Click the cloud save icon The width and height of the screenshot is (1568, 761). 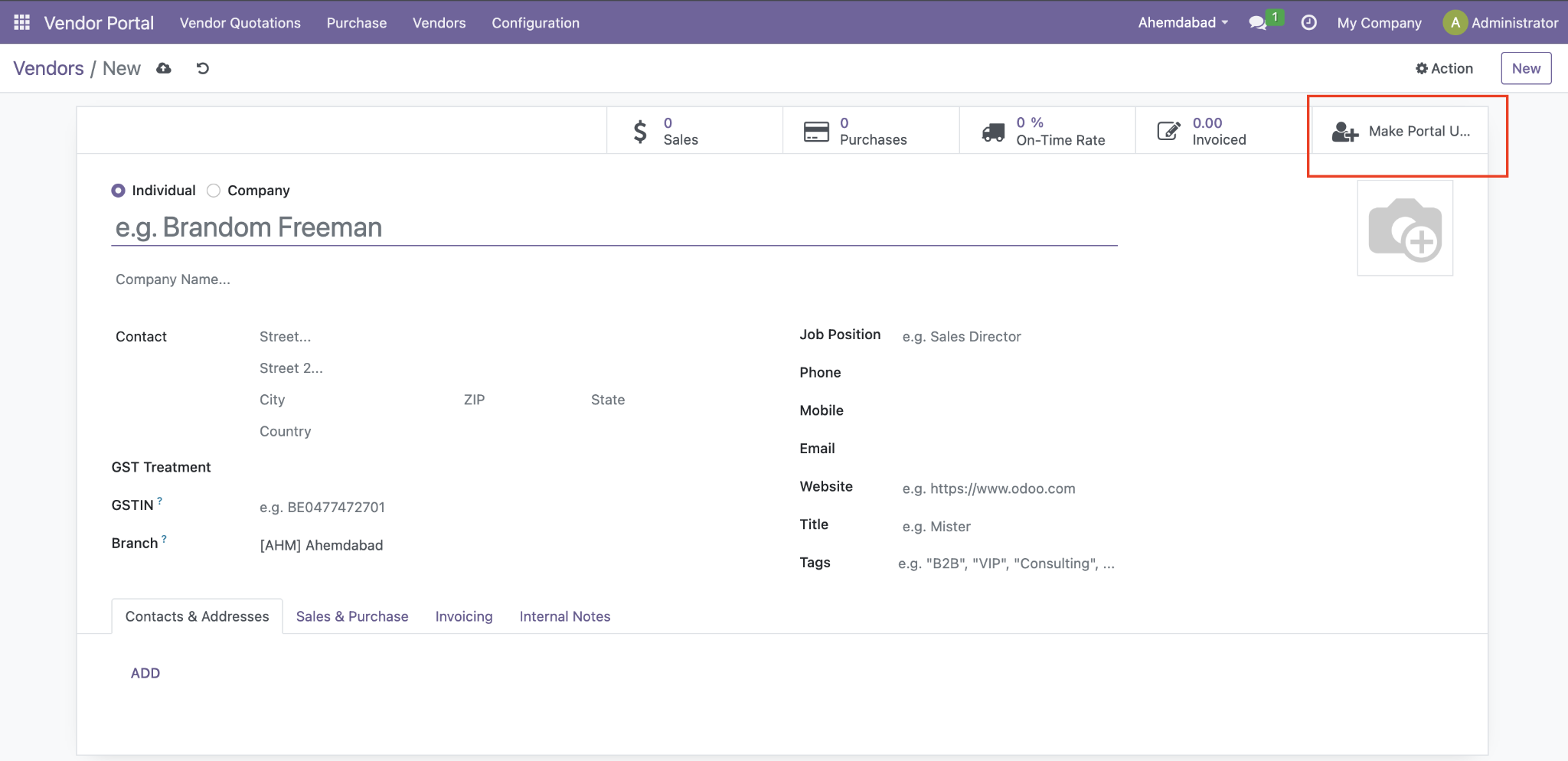[164, 68]
